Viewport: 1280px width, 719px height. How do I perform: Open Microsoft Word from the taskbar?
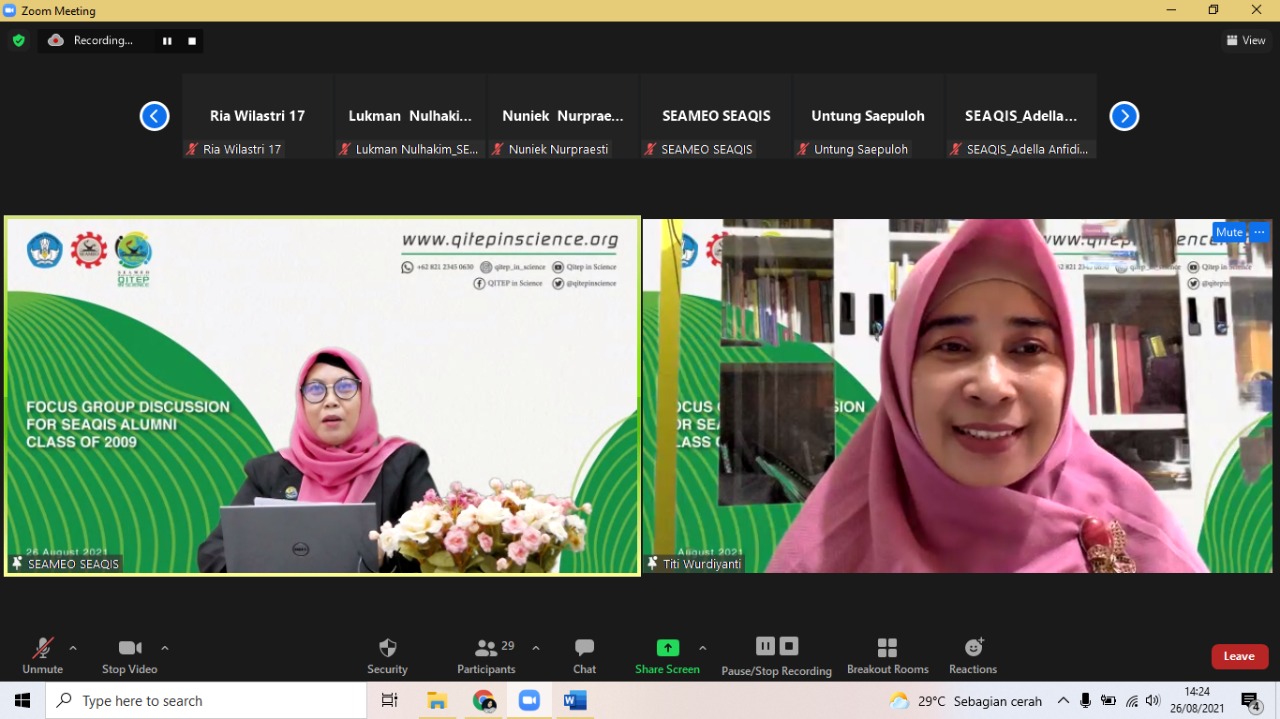click(575, 700)
